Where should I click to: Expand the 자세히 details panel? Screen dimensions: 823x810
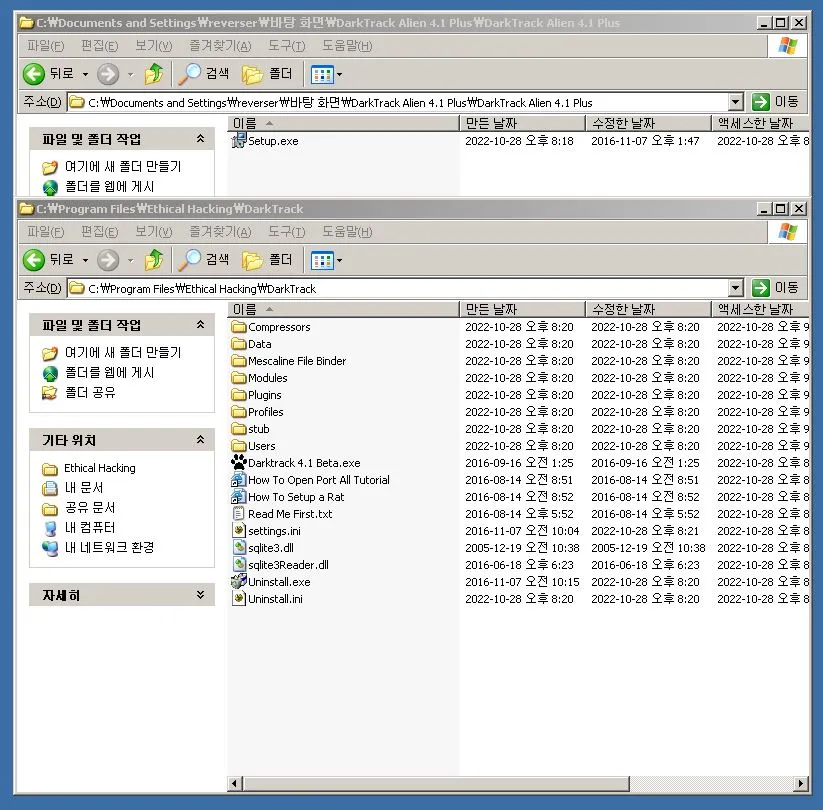(x=201, y=594)
